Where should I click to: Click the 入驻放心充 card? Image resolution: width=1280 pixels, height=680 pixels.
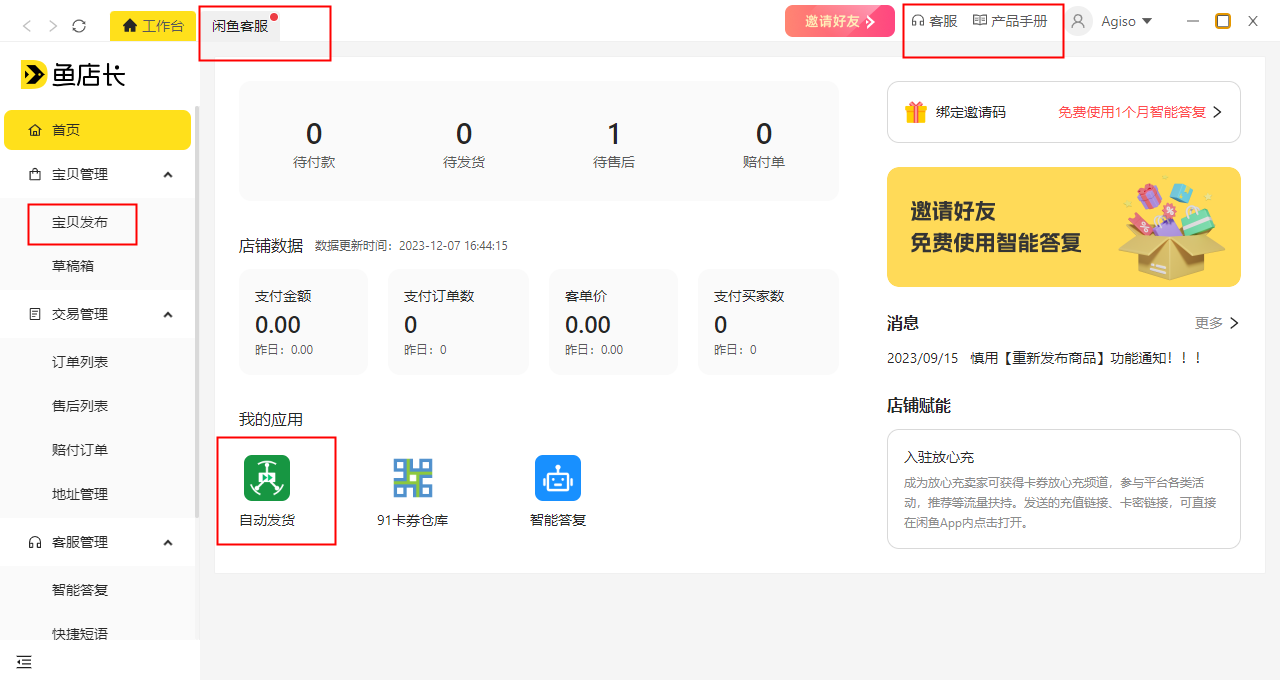(1064, 489)
